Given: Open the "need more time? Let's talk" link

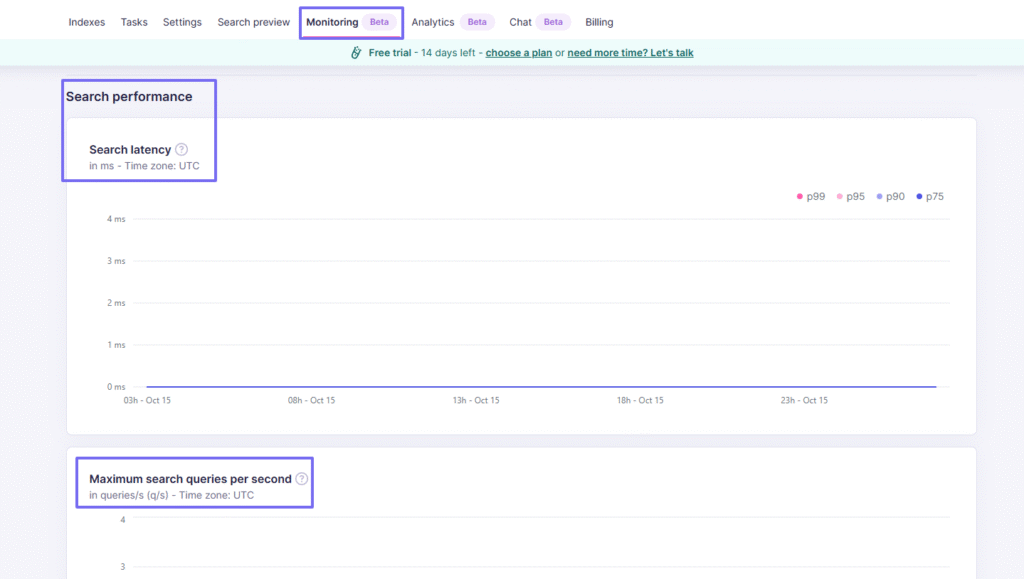Looking at the screenshot, I should [x=629, y=52].
